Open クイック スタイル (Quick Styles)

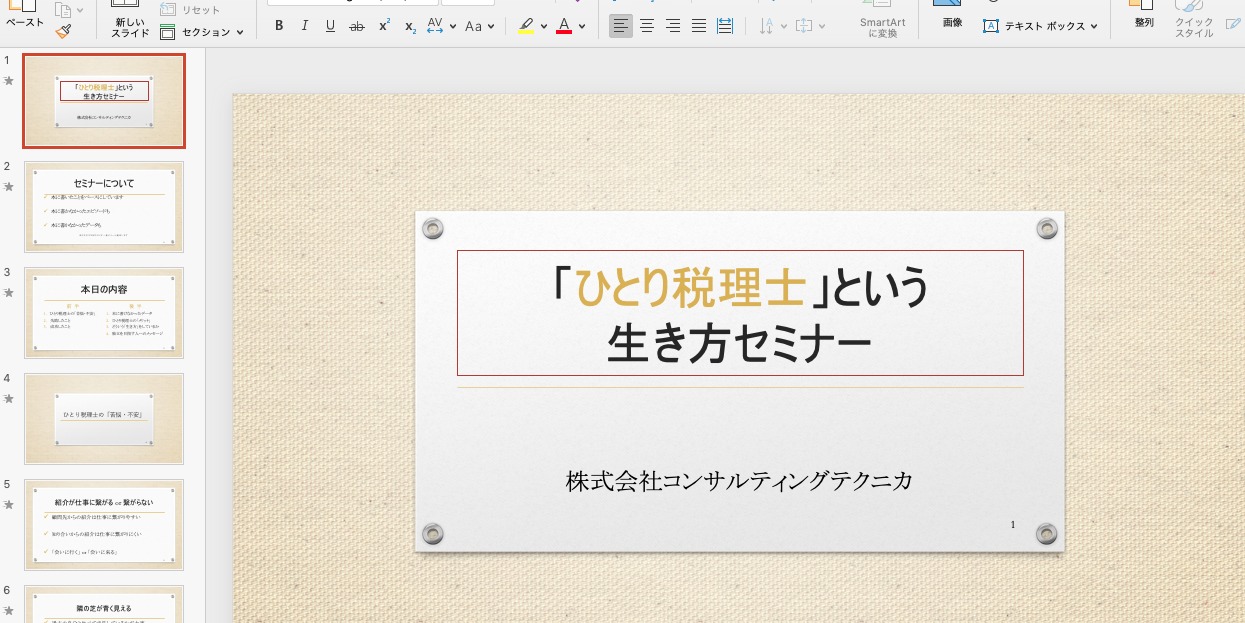1194,20
